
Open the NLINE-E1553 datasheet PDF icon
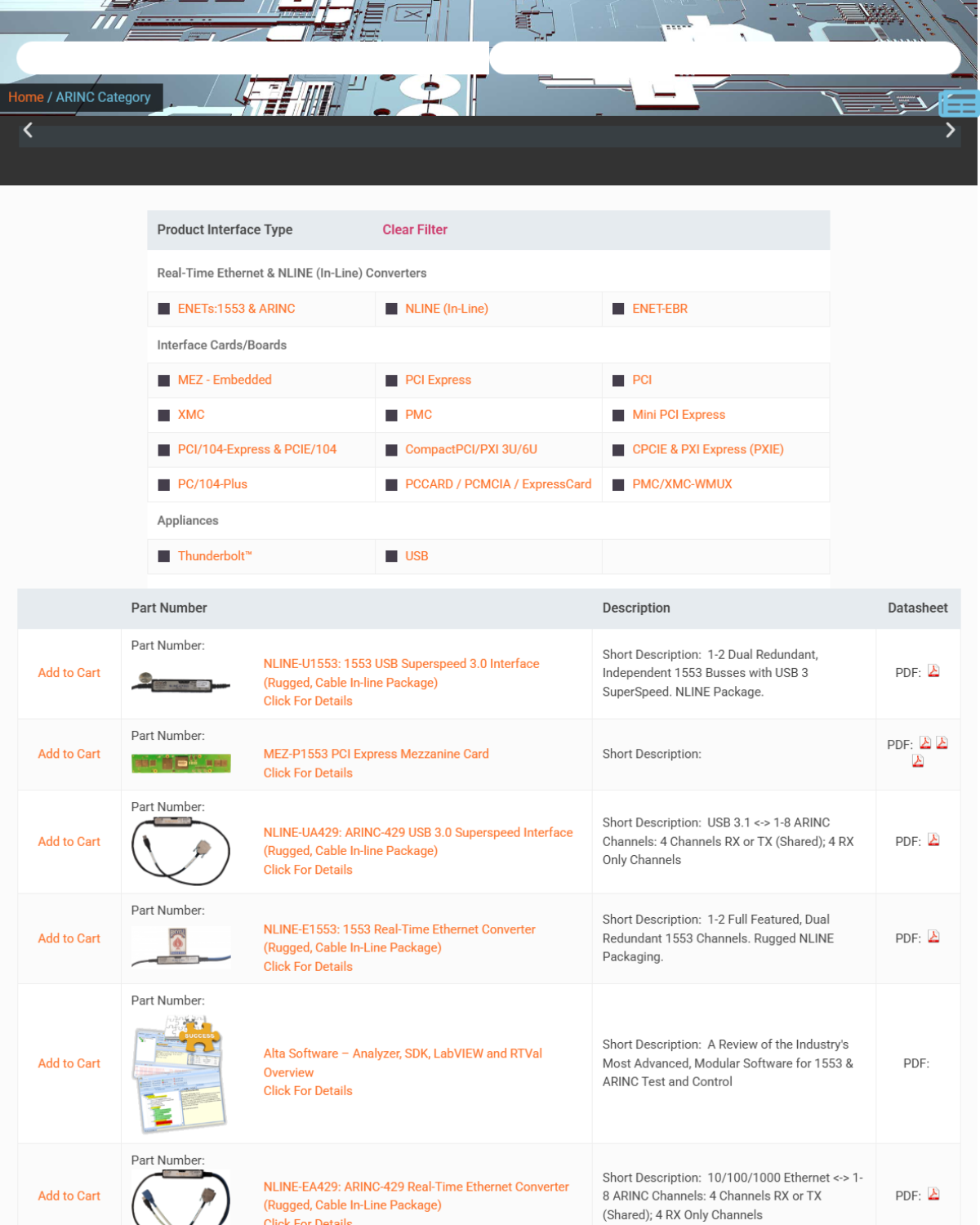coord(933,937)
